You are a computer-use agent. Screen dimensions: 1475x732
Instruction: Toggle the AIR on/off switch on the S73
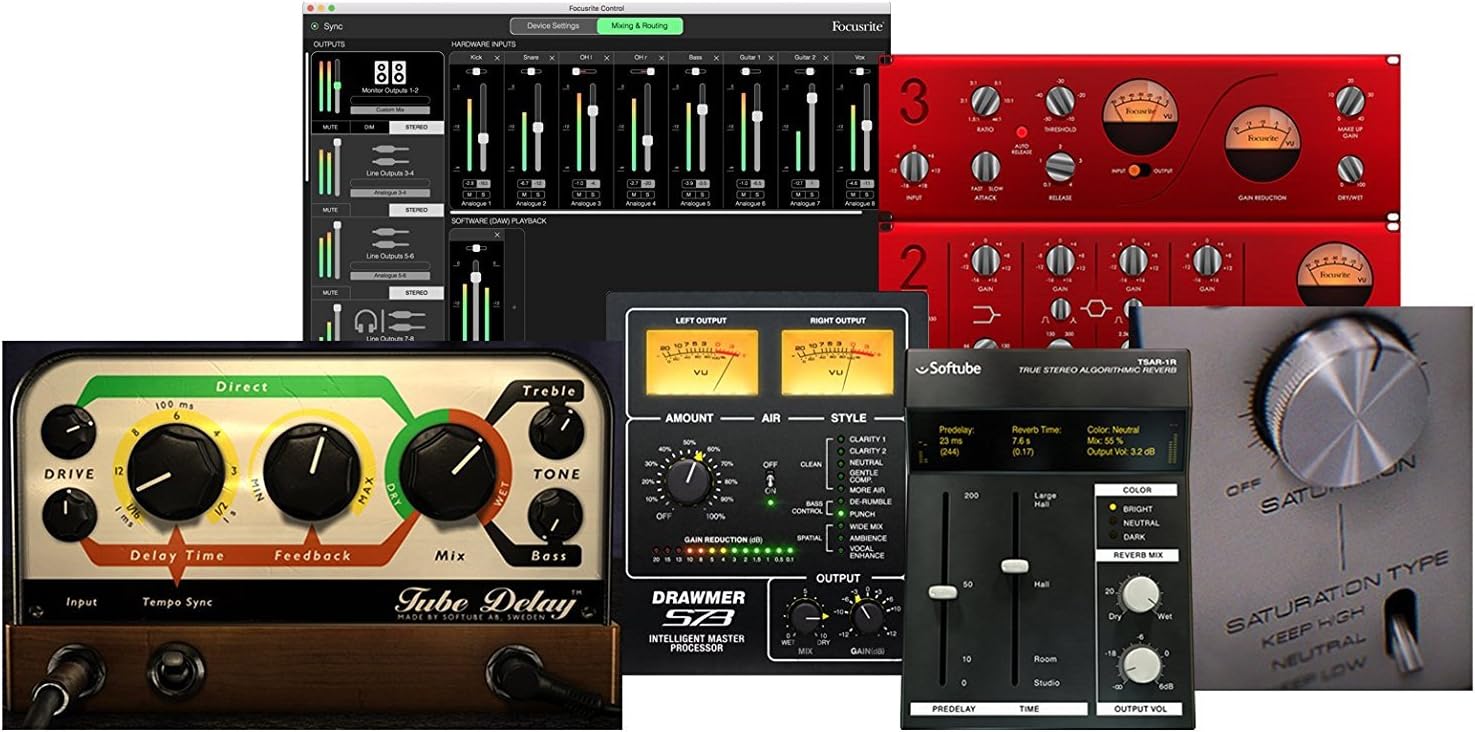(770, 478)
